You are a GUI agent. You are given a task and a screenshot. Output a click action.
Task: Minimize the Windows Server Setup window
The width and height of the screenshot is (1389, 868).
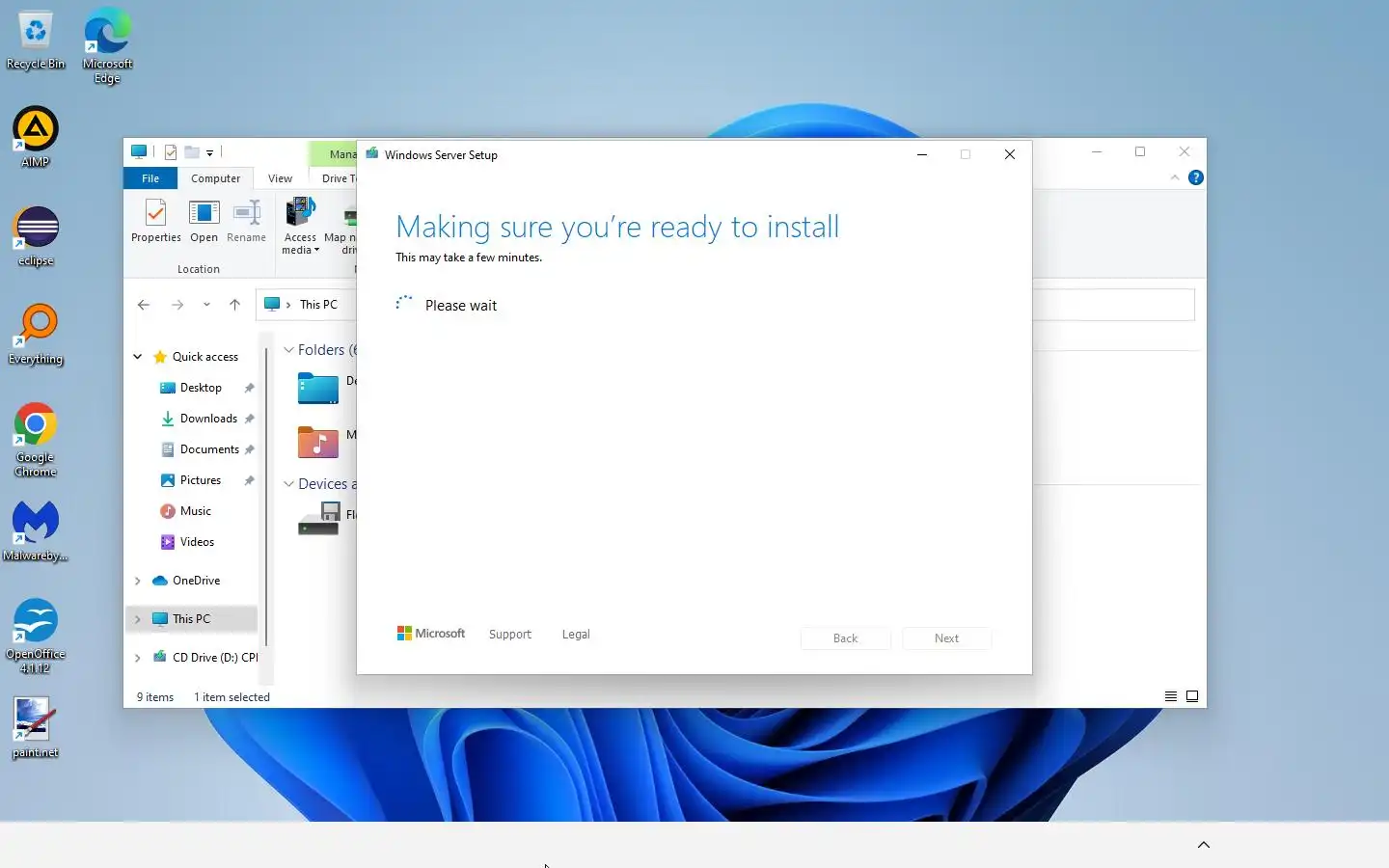click(x=922, y=154)
